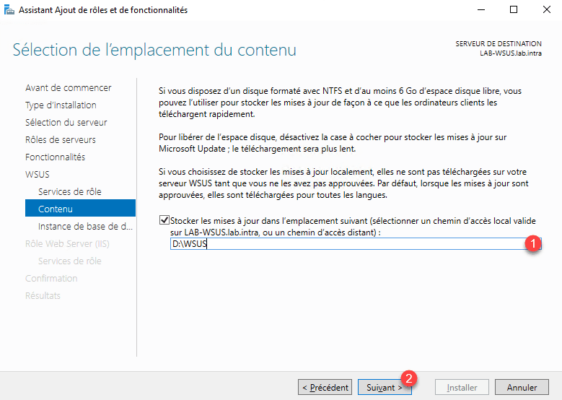Go to Fonctionnalités step
This screenshot has width=562, height=400.
tap(55, 157)
